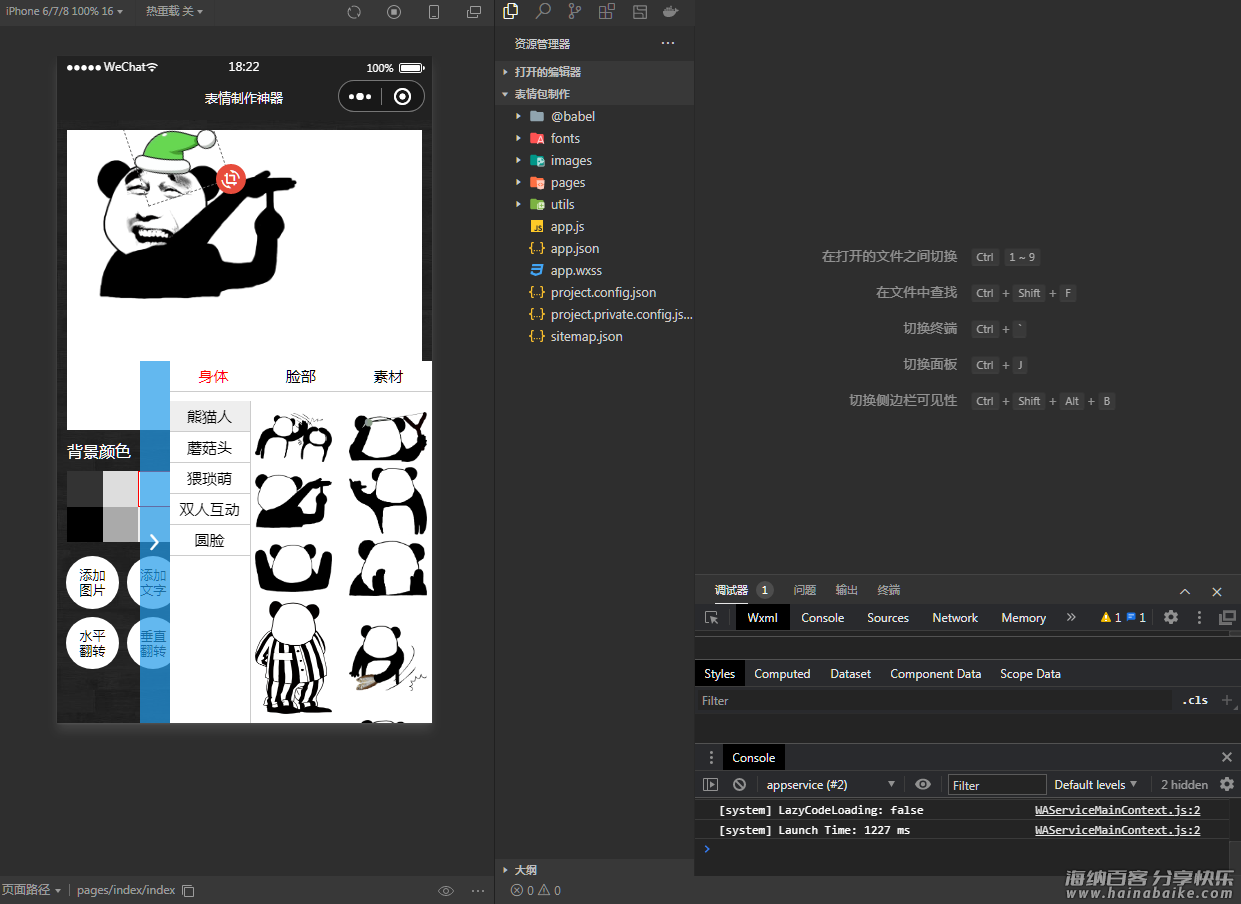Open the 页面路径 dropdown in the status bar

[x=31, y=890]
